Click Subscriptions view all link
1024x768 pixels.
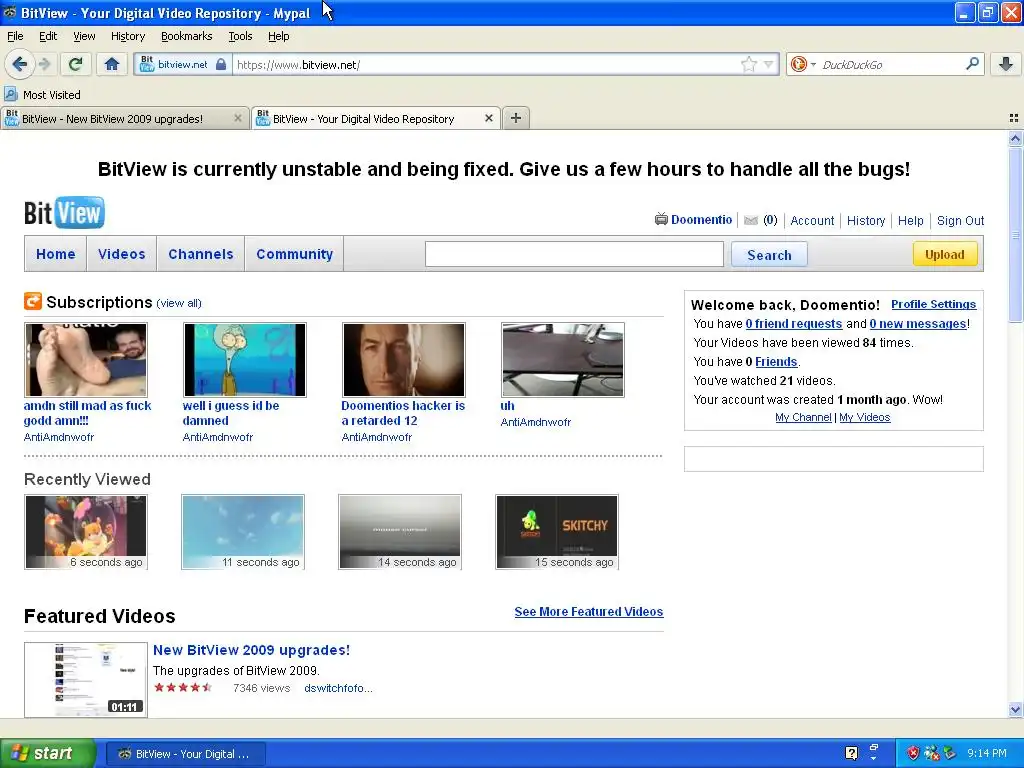179,303
